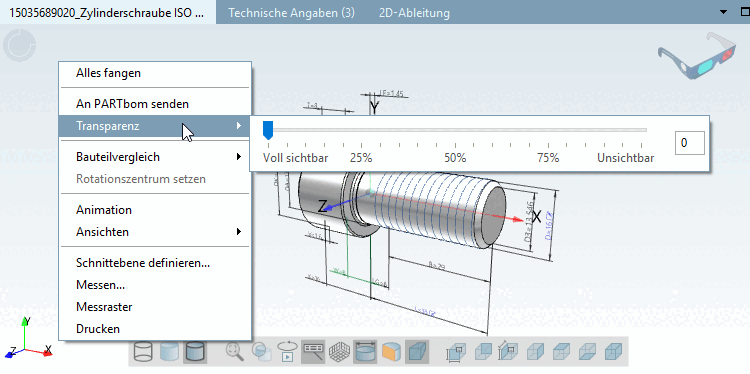Toggle the labeling callout toolbar button
The width and height of the screenshot is (750, 374).
point(313,352)
